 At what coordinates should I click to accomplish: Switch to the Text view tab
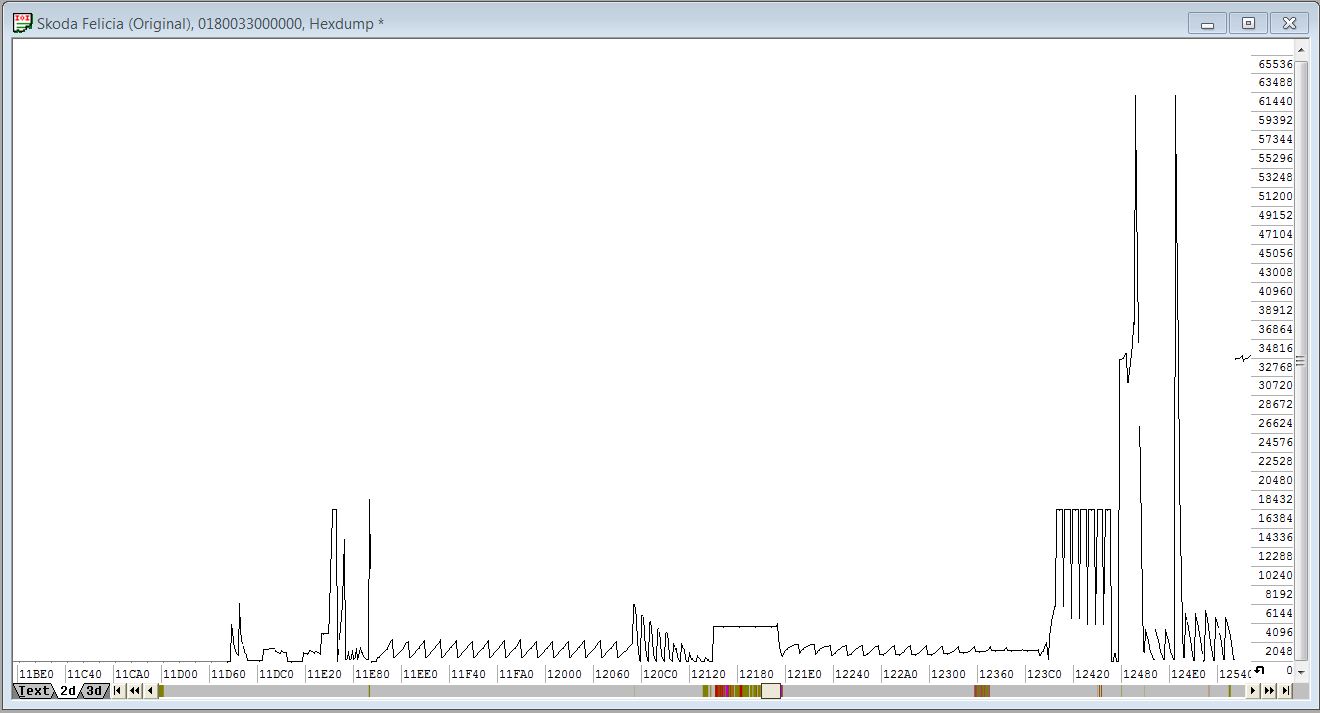[x=33, y=691]
